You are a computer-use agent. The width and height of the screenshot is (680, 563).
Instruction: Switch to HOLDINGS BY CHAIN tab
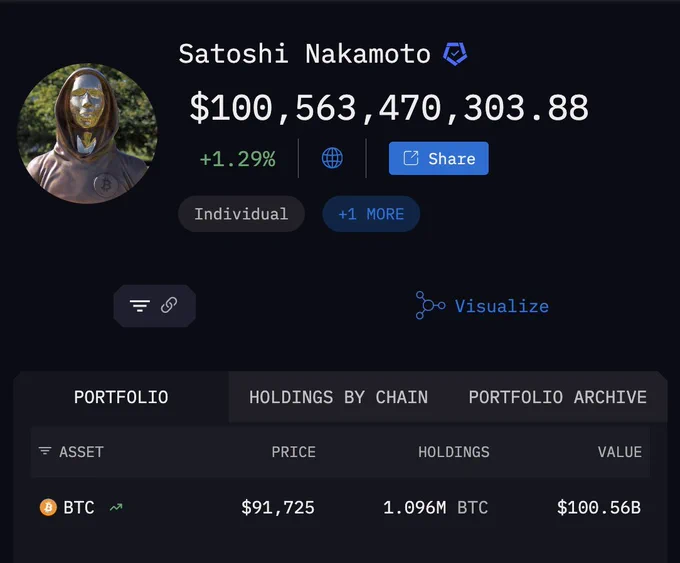coord(338,397)
